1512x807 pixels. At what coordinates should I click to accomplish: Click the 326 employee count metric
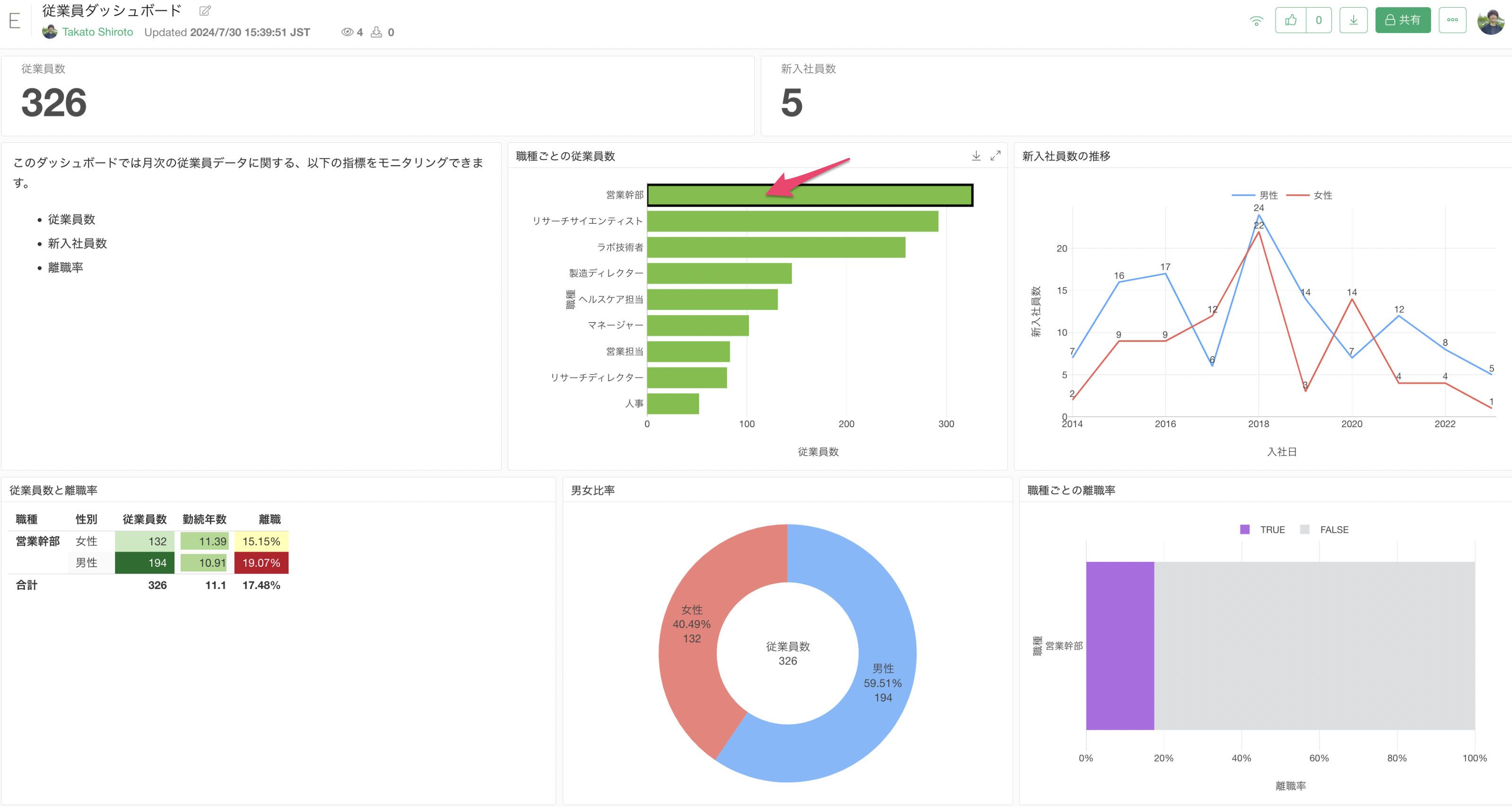coord(54,103)
